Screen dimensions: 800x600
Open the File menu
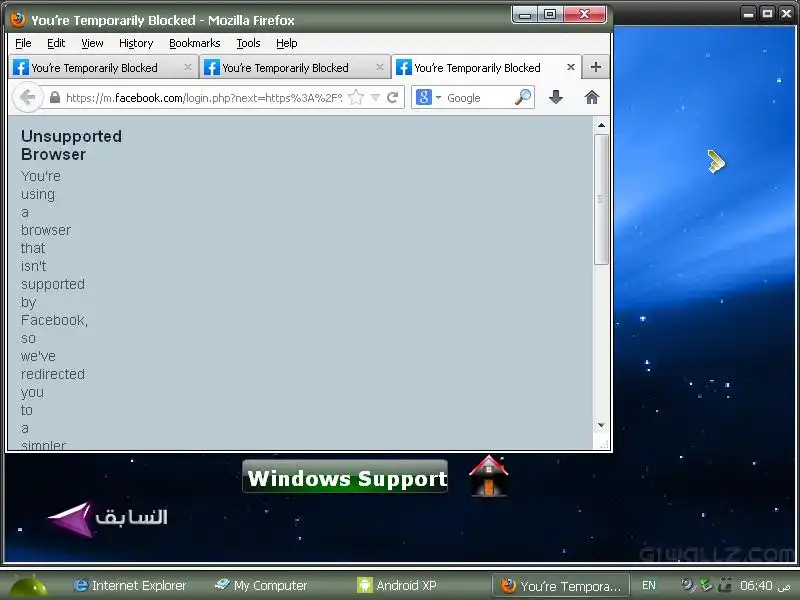(x=23, y=43)
